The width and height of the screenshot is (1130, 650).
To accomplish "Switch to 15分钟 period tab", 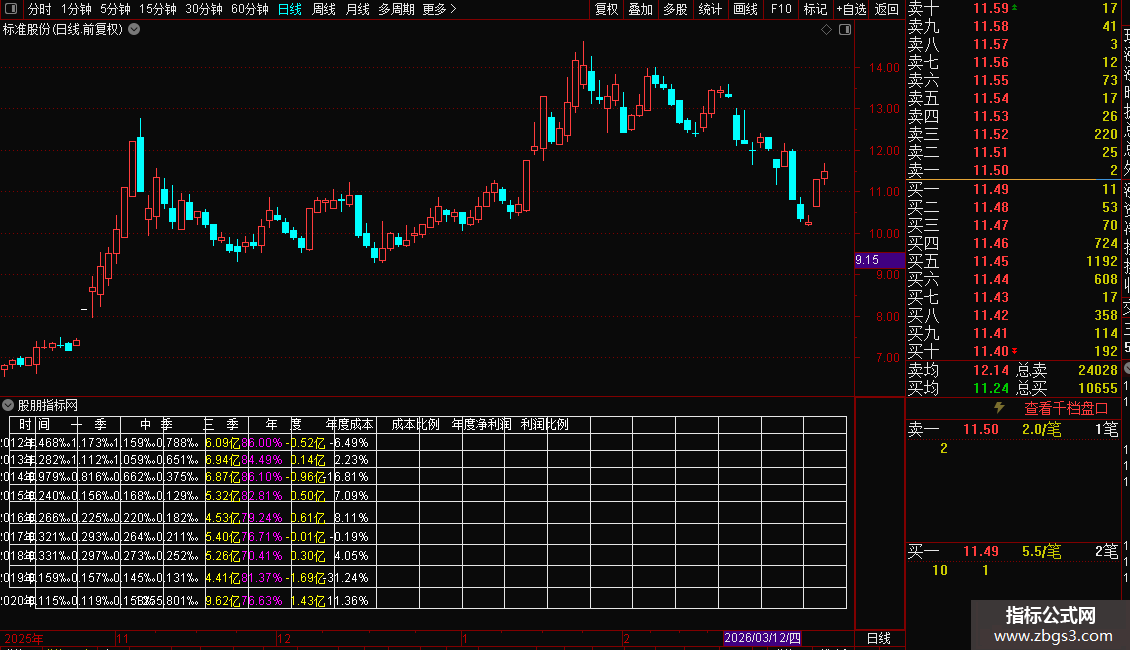I will (x=158, y=9).
